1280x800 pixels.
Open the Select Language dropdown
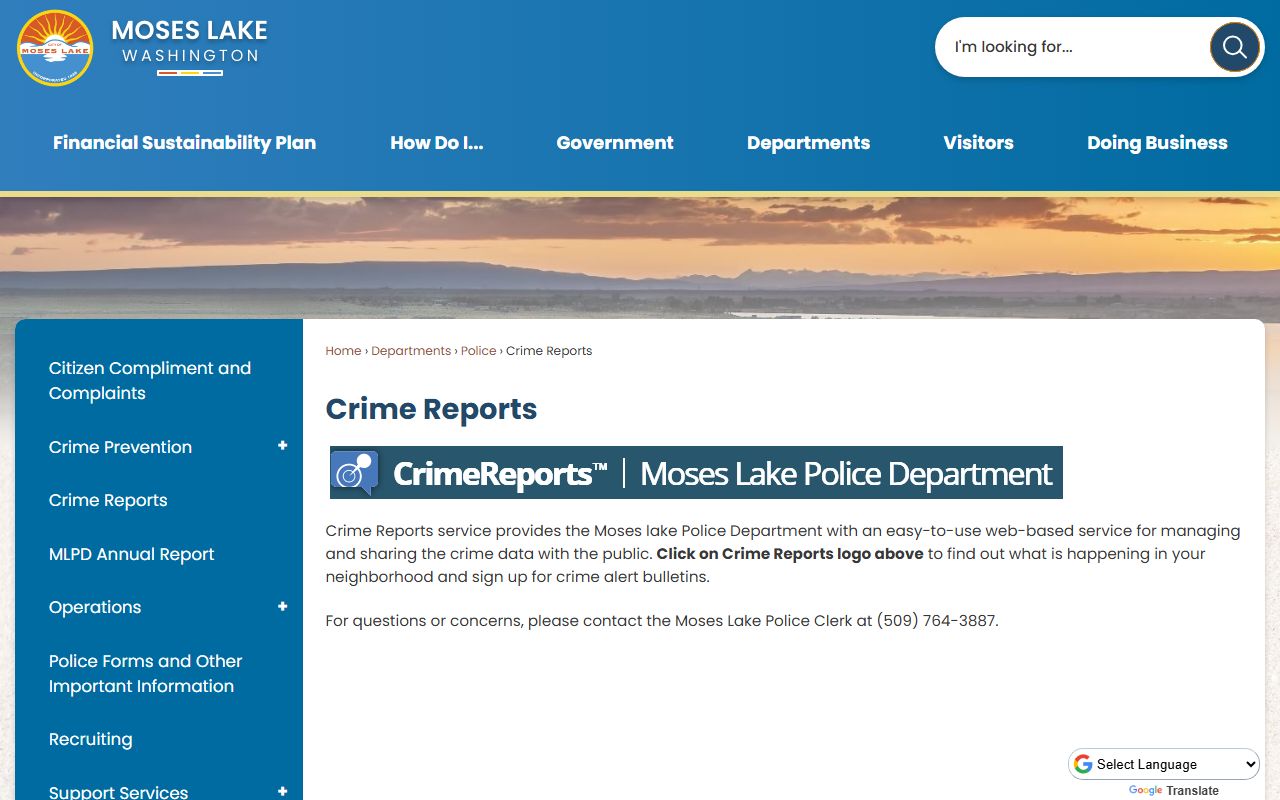coord(1164,764)
